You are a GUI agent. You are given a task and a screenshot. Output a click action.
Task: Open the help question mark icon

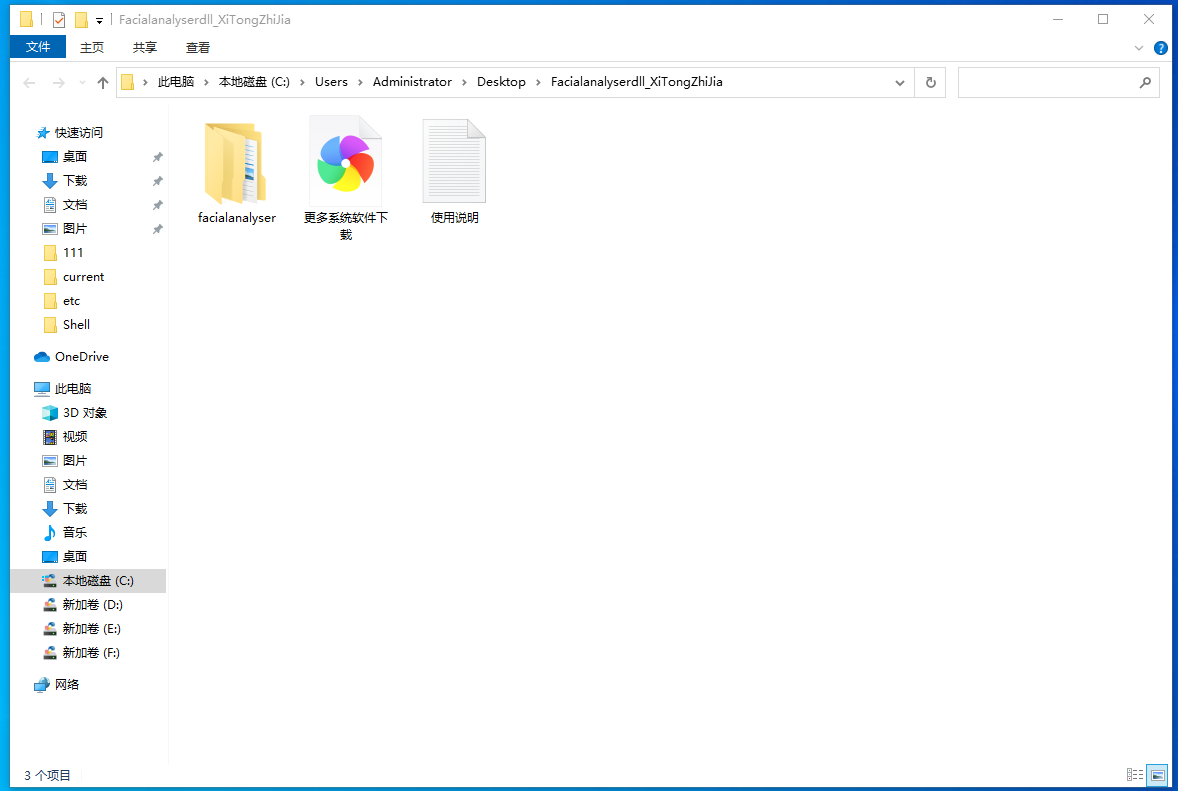coord(1160,48)
